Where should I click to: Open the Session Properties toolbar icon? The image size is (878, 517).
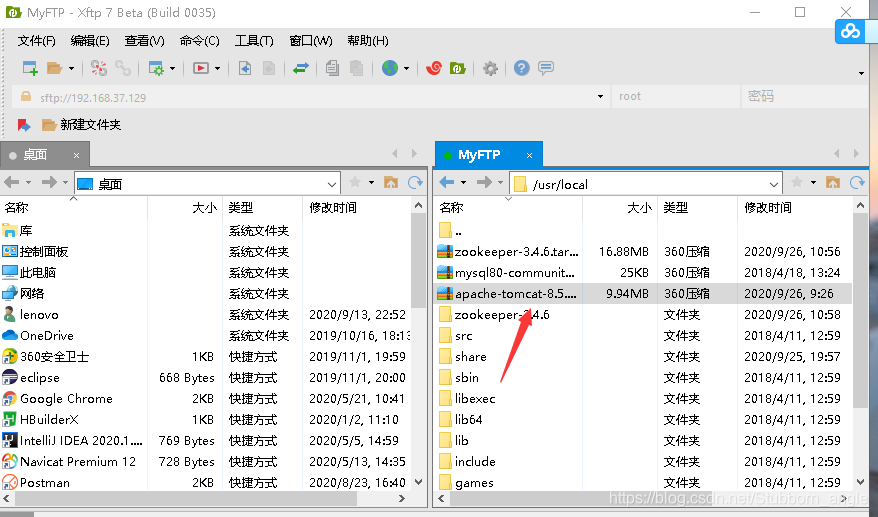(x=156, y=68)
